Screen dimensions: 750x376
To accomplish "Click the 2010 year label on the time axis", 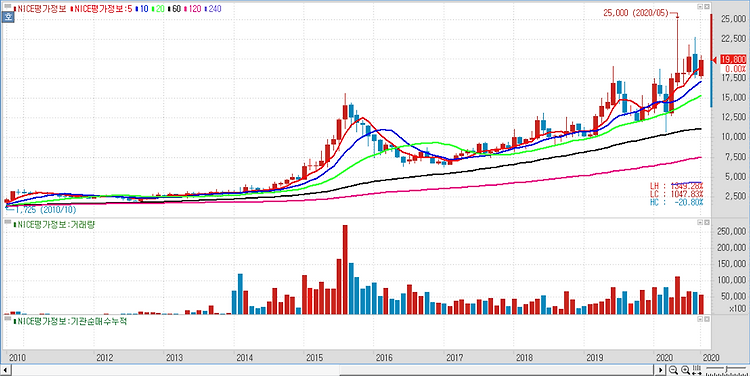I will (x=18, y=357).
